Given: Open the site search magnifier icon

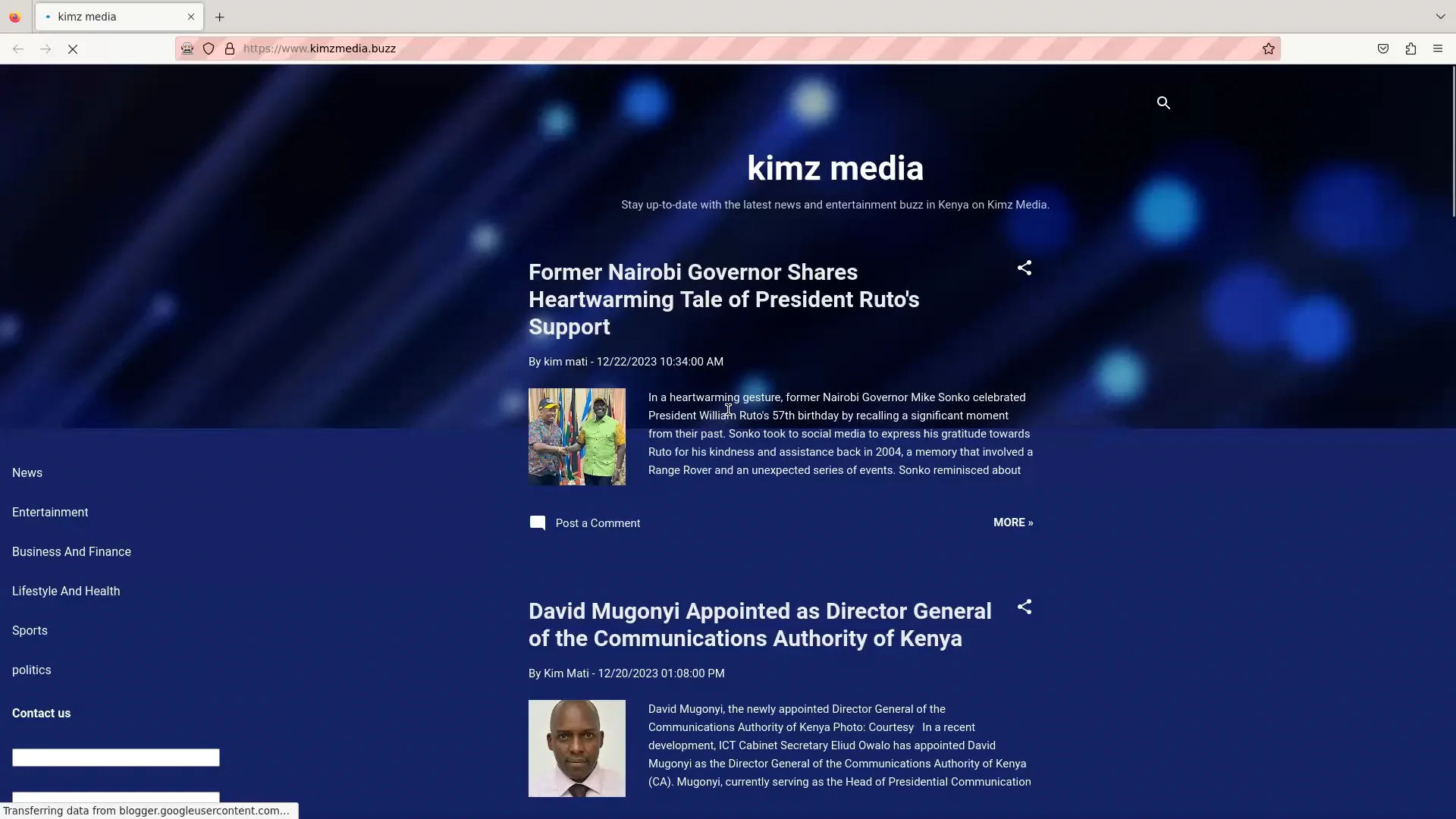Looking at the screenshot, I should (x=1163, y=102).
